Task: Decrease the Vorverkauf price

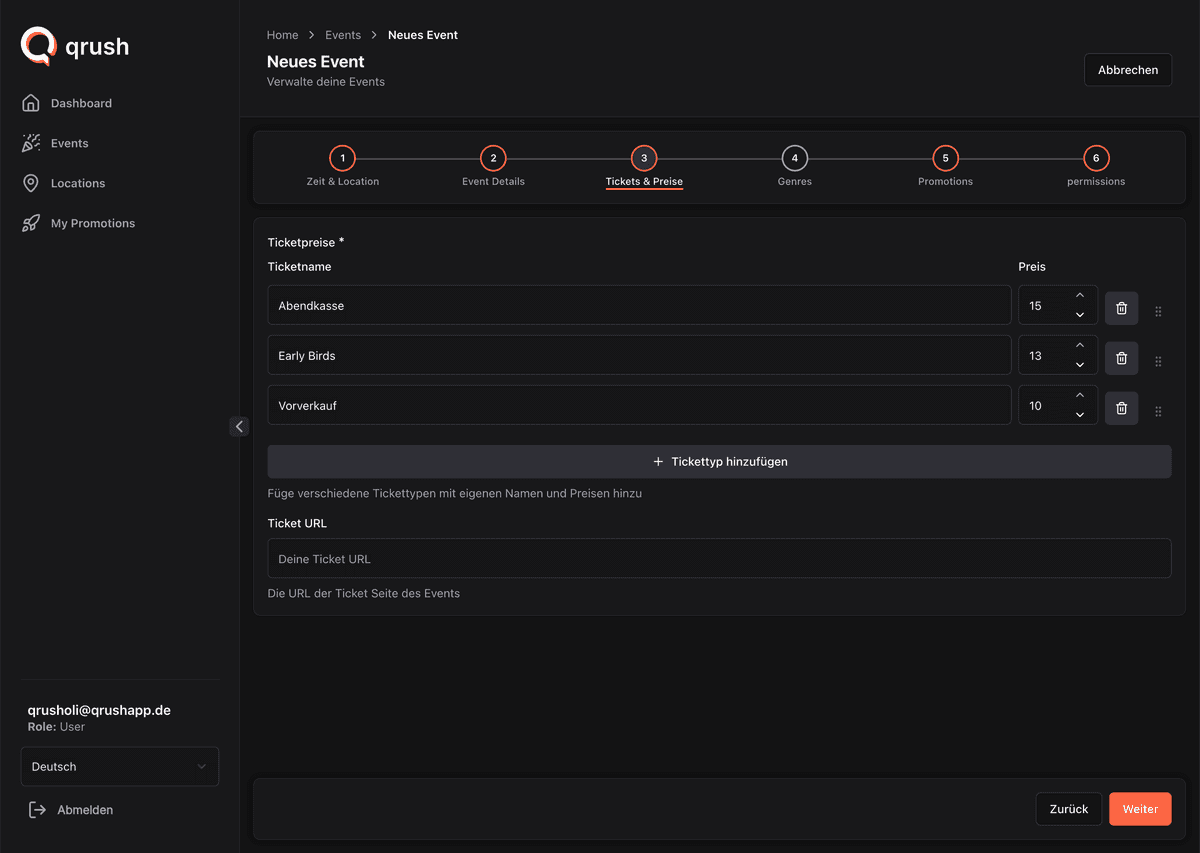Action: point(1080,415)
